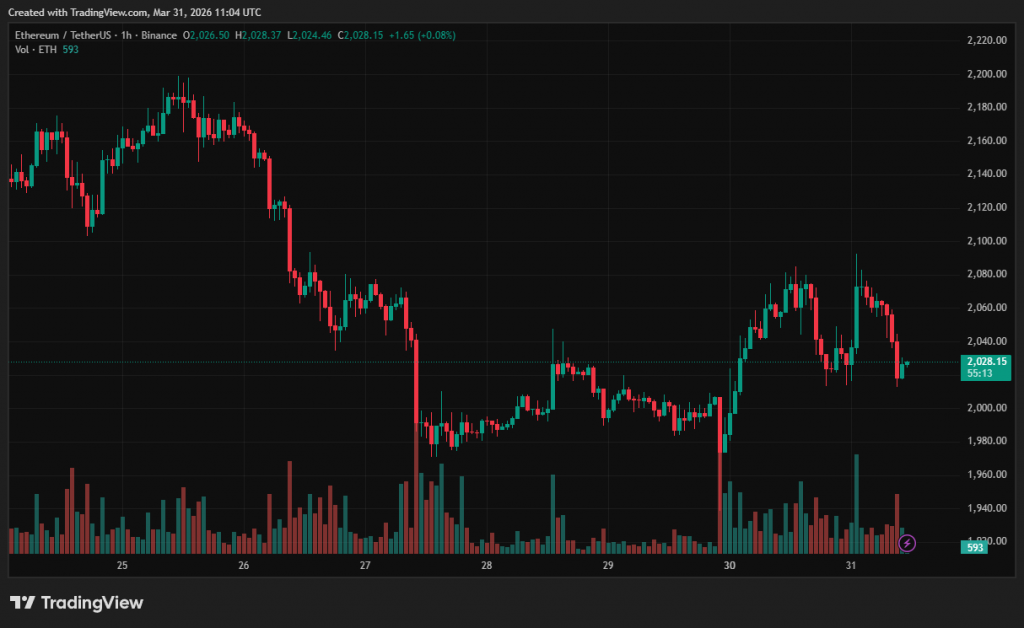
Task: Click the close value C2,028.15 in the legend
Action: pos(364,35)
